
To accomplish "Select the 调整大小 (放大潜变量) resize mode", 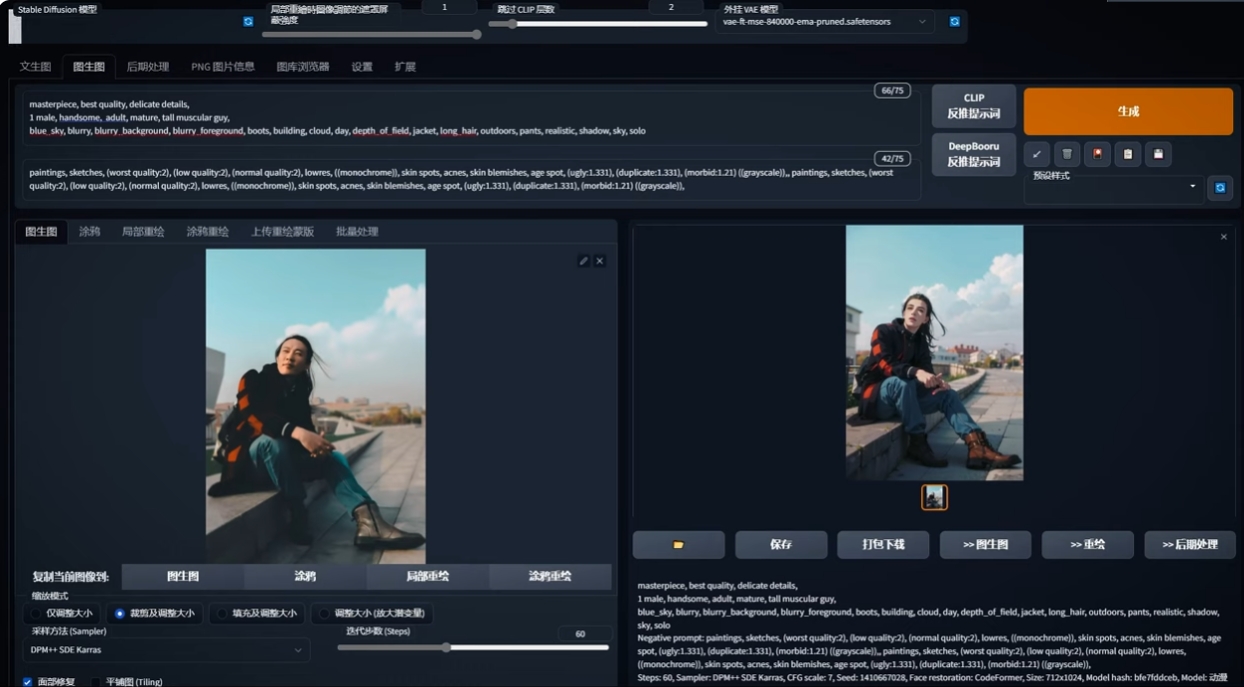I will (371, 613).
